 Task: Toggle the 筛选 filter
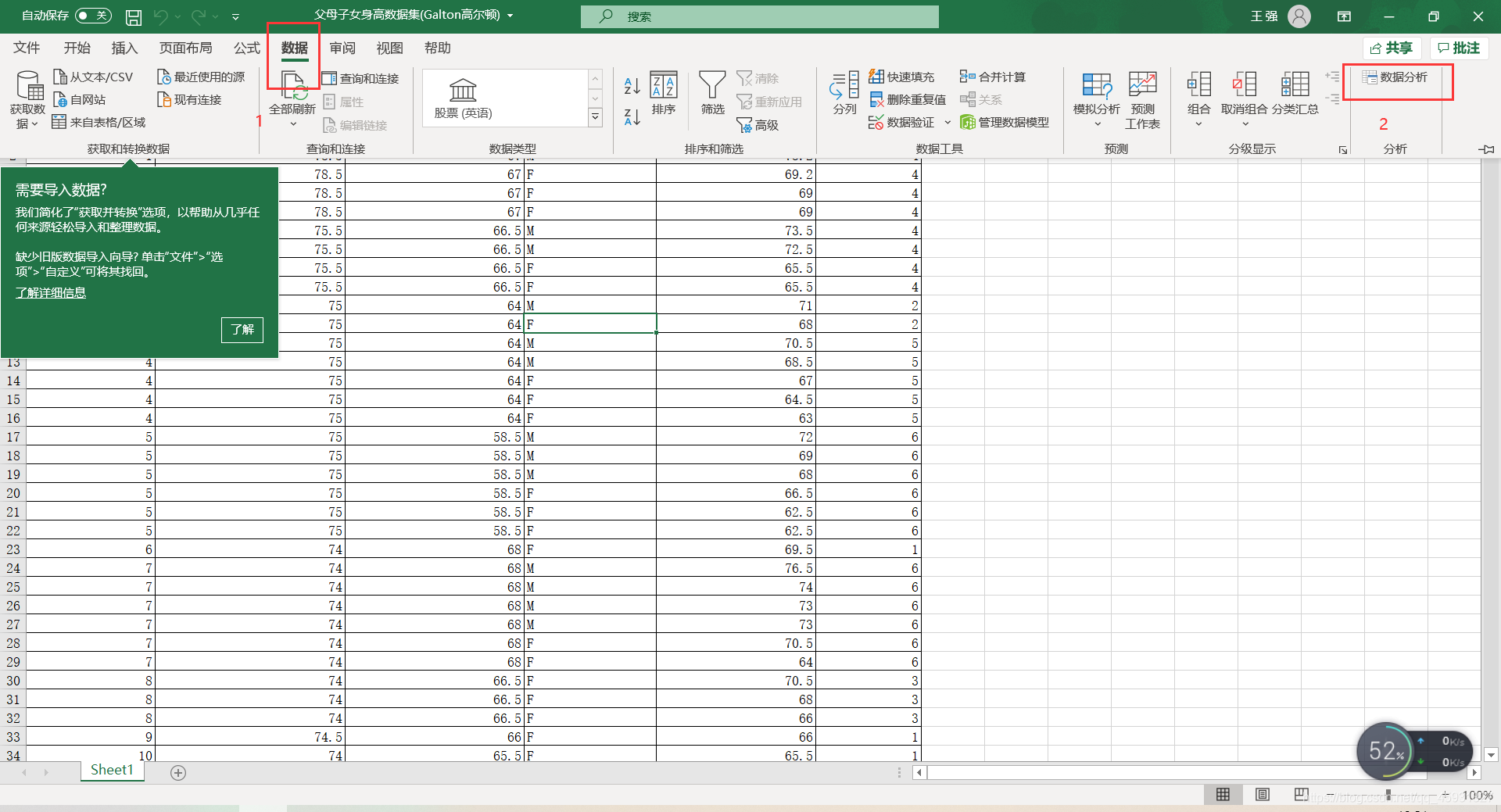point(712,94)
